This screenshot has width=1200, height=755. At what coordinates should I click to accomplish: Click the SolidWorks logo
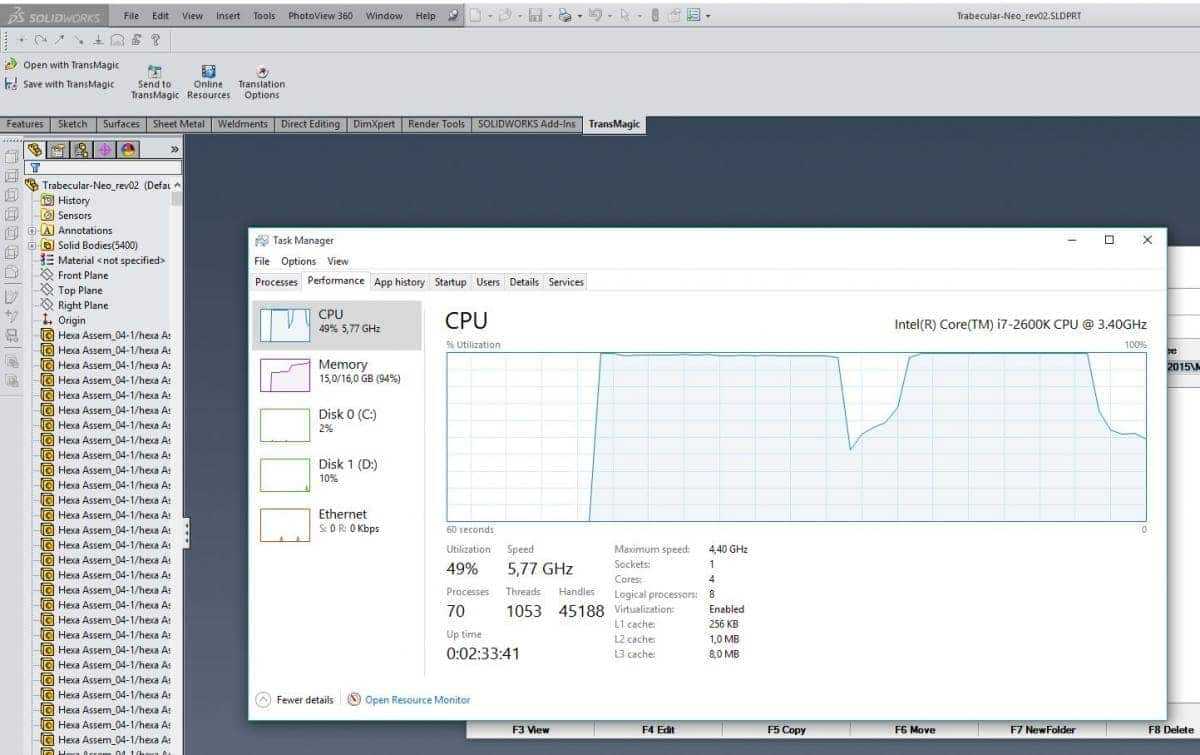(x=55, y=16)
